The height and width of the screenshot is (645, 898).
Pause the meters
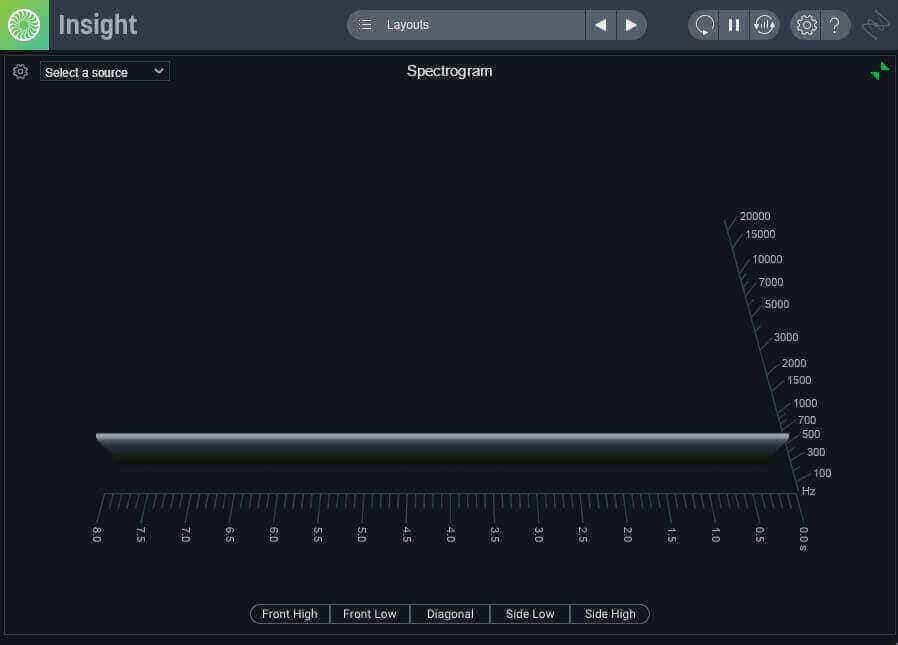tap(734, 25)
